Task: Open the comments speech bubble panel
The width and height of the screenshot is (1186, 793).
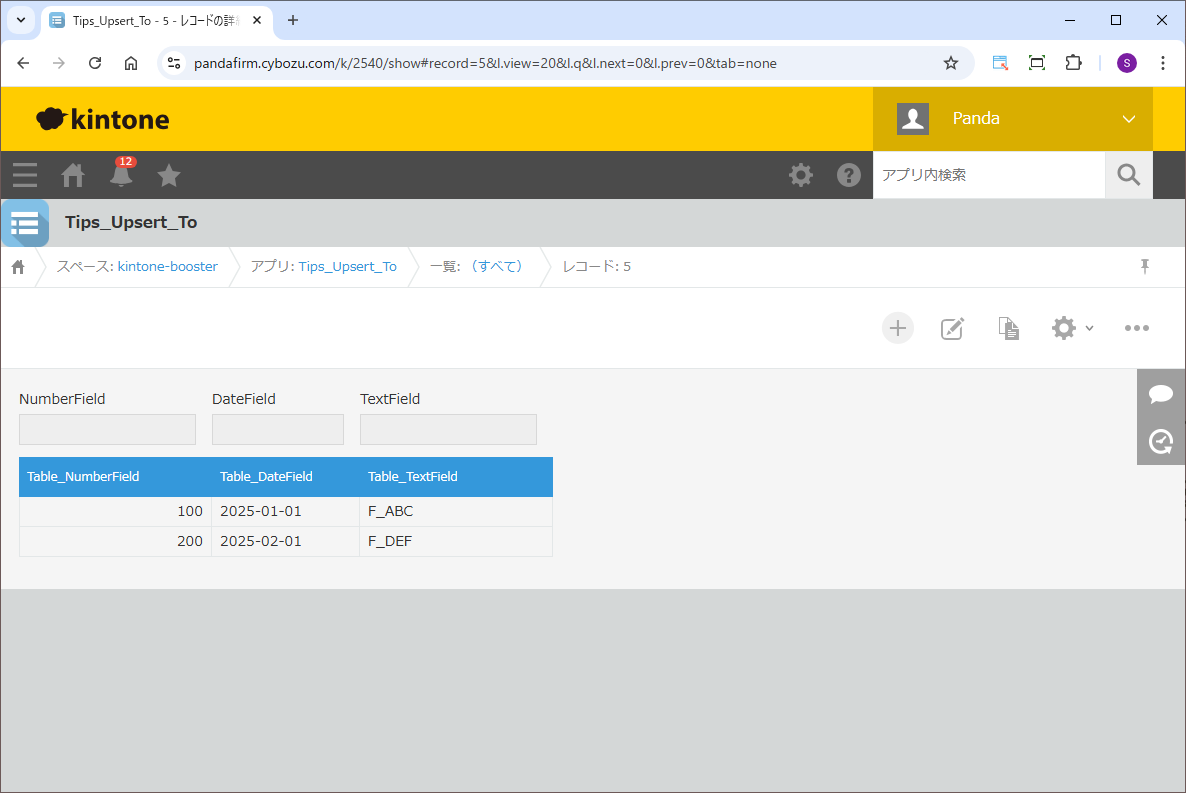Action: (x=1160, y=394)
